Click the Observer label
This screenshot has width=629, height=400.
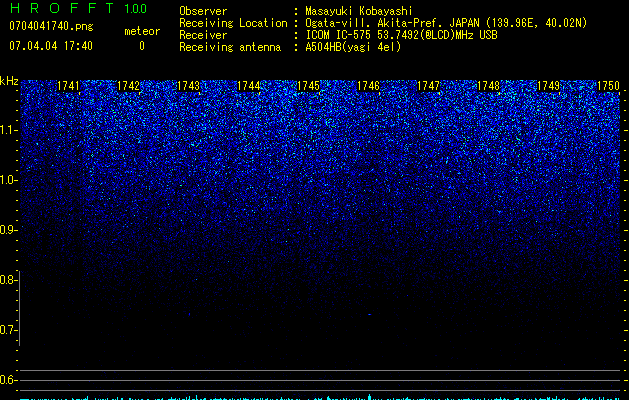tap(203, 11)
